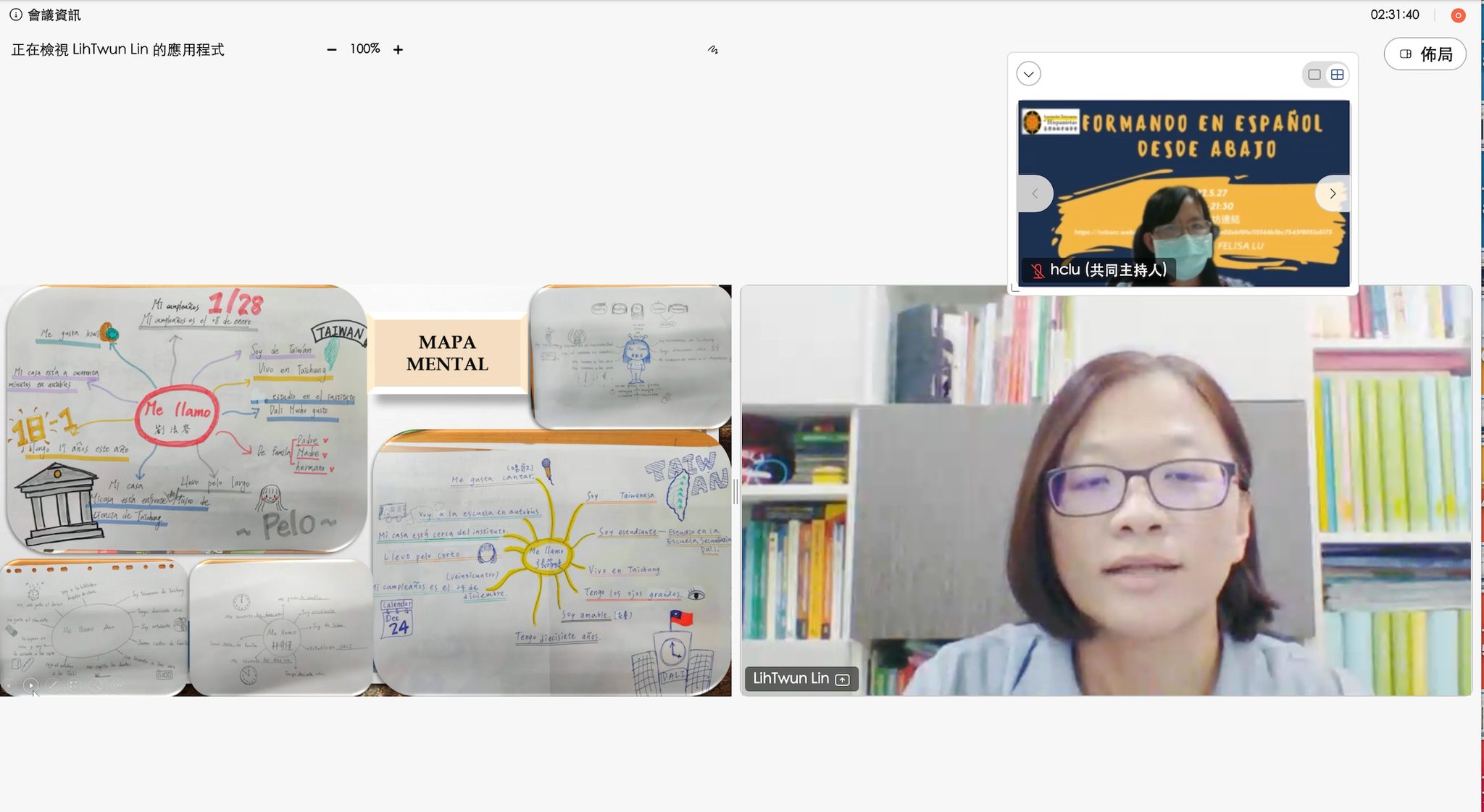Image resolution: width=1484 pixels, height=812 pixels.
Task: Open the meeting info icon
Action: (15, 14)
